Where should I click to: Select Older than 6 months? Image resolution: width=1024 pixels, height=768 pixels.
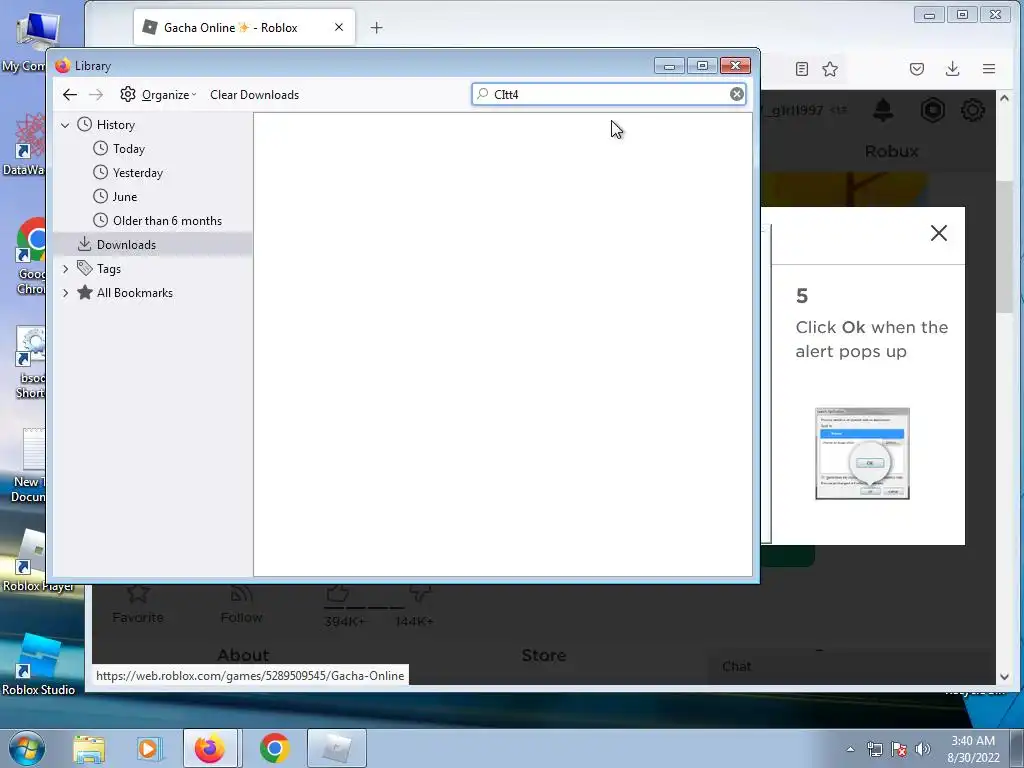(x=167, y=221)
